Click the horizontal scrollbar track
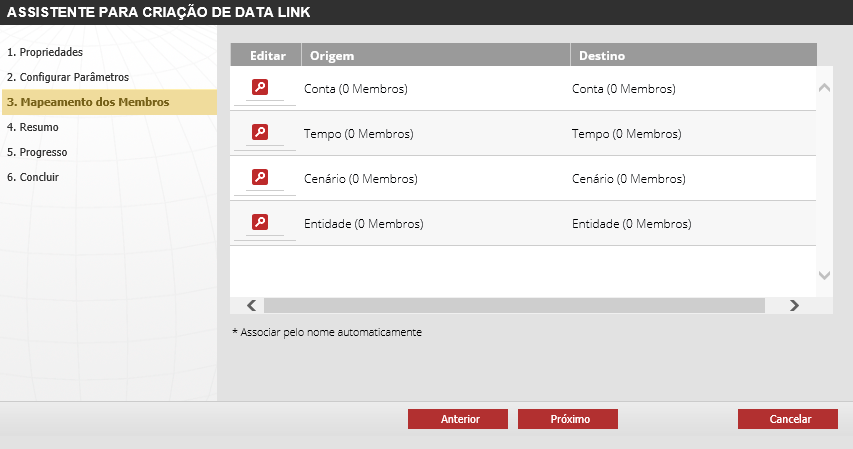The height and width of the screenshot is (449, 853). pos(514,305)
